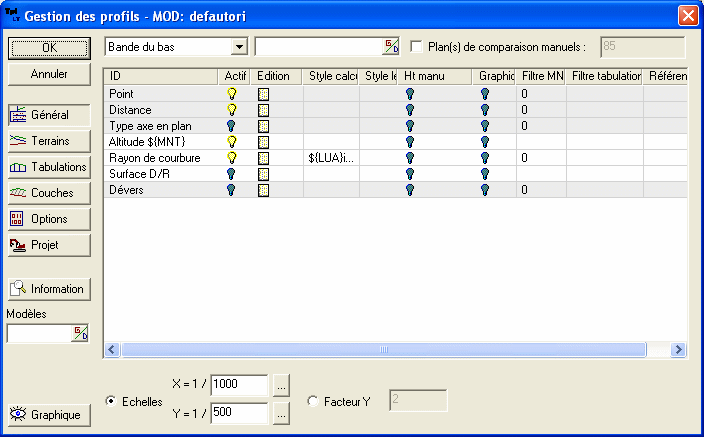Click the picker icon beside top text field
704x437 pixels.
(391, 46)
